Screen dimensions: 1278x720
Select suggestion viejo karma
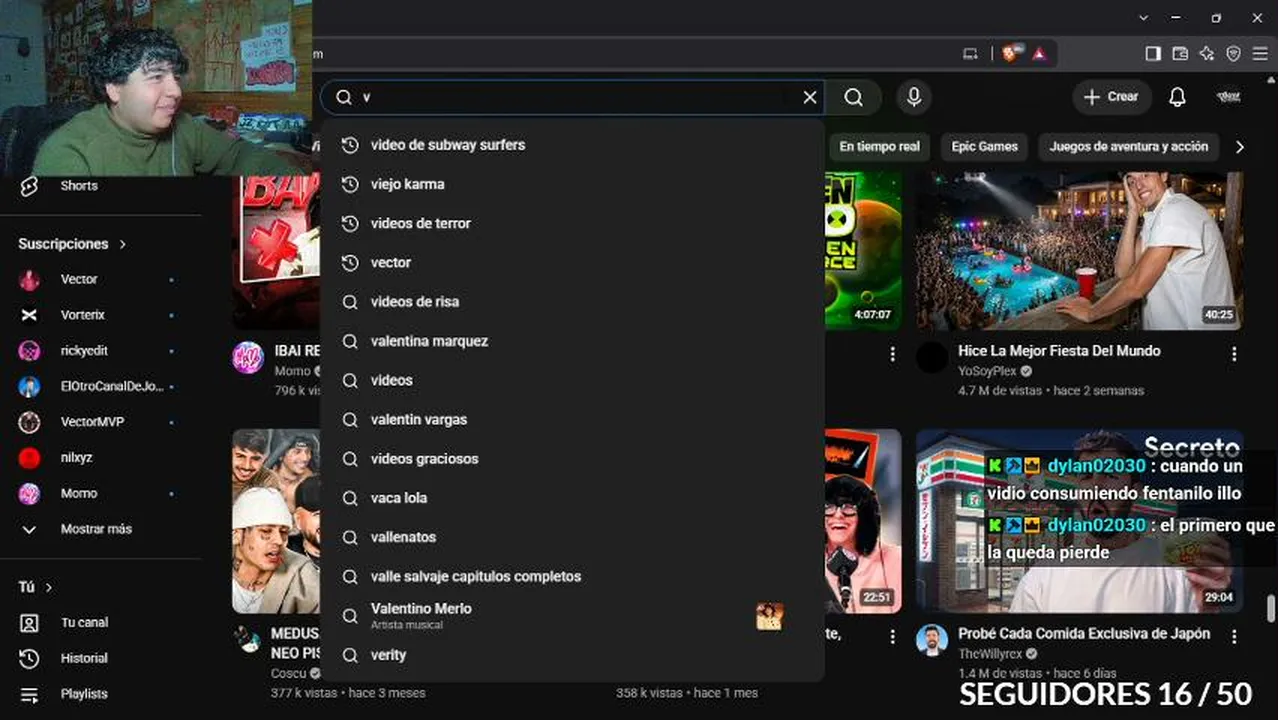click(572, 184)
